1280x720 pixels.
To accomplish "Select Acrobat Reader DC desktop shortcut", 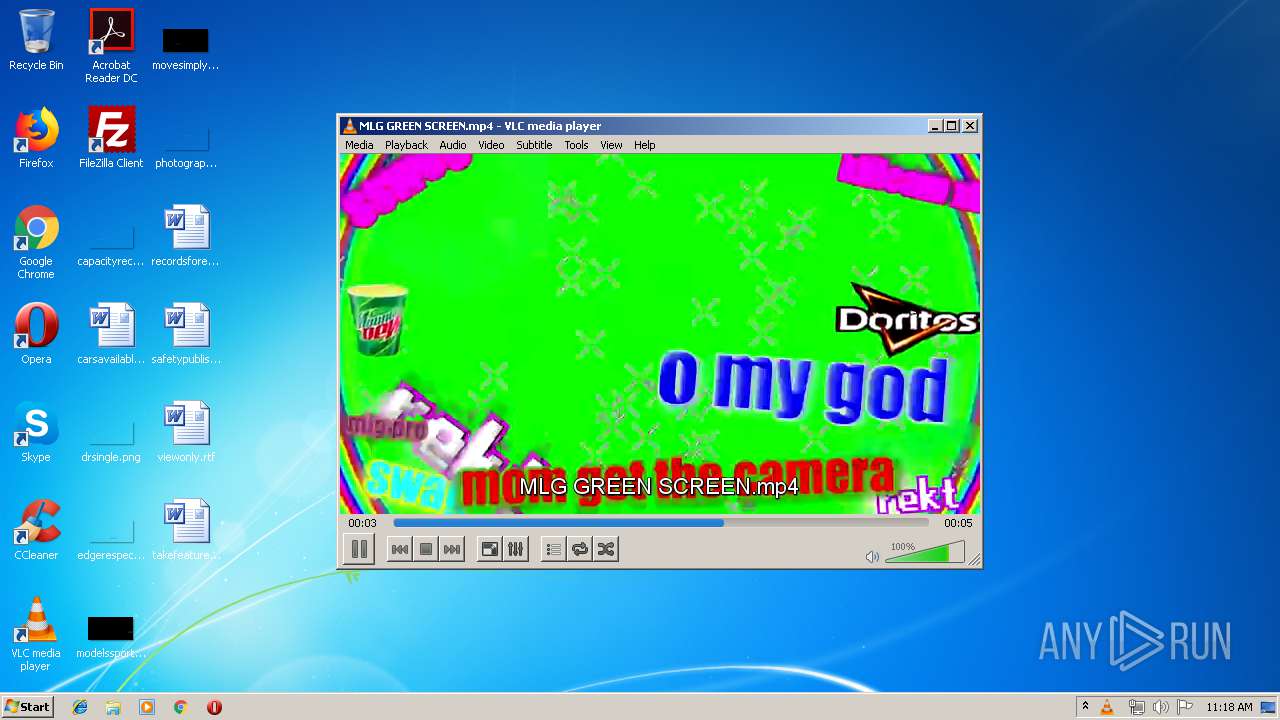I will (x=111, y=46).
